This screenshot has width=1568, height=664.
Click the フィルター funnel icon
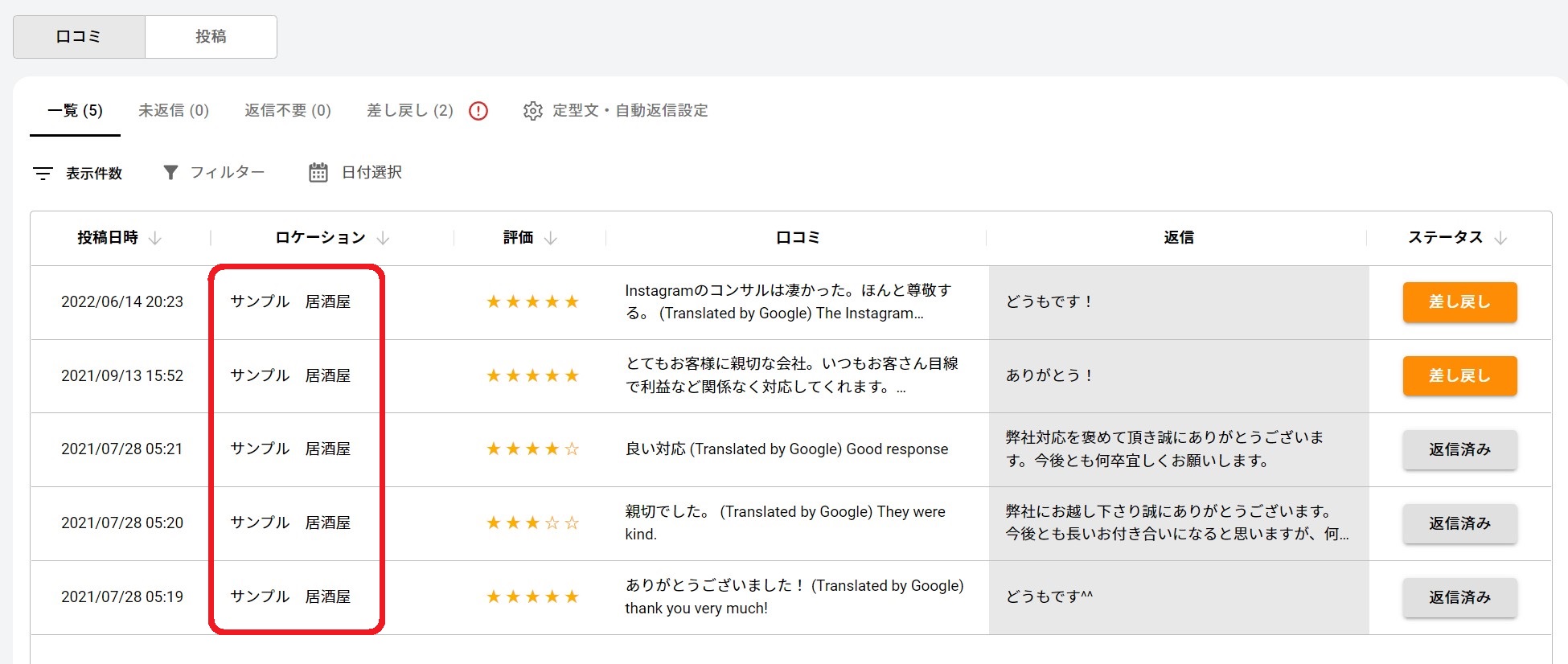click(x=170, y=173)
